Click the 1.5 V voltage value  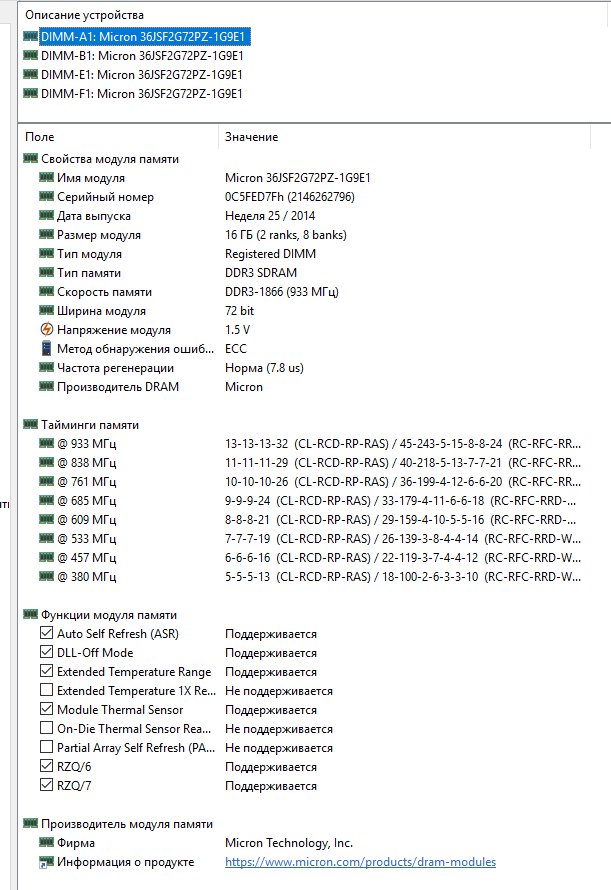coord(237,330)
